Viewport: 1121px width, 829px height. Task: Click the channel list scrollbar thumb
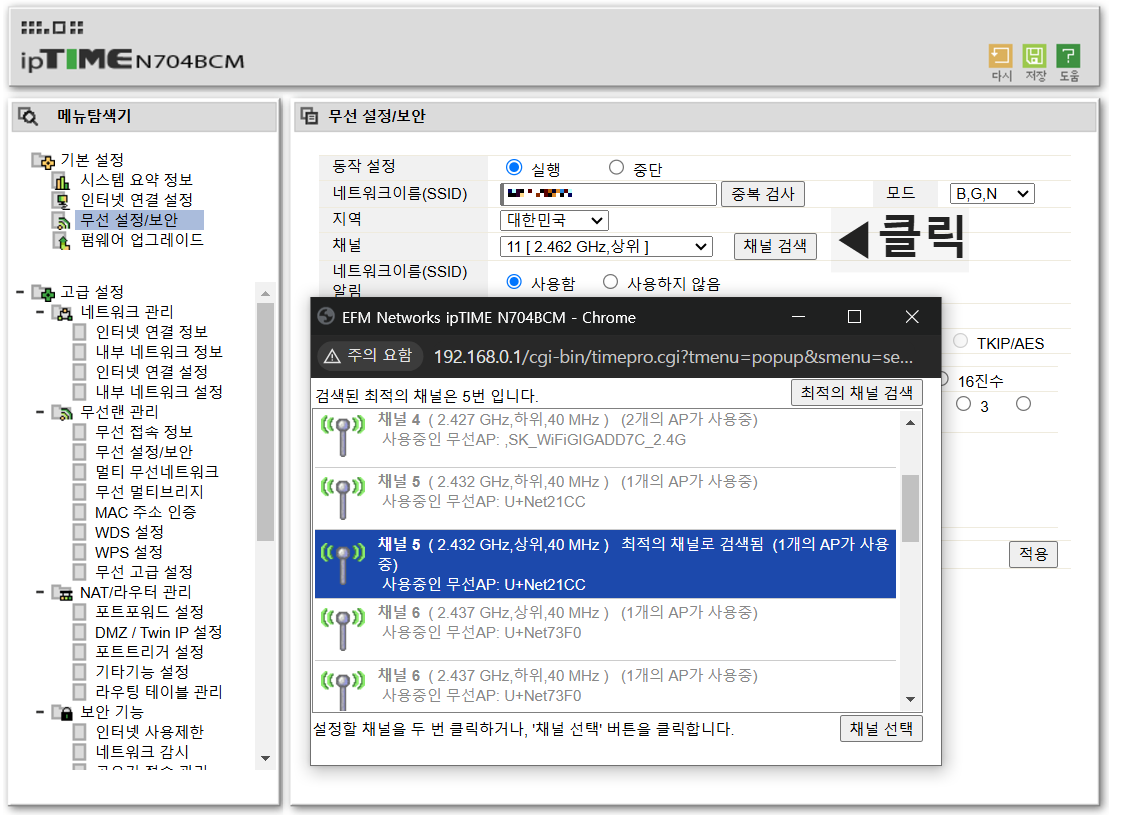[910, 508]
